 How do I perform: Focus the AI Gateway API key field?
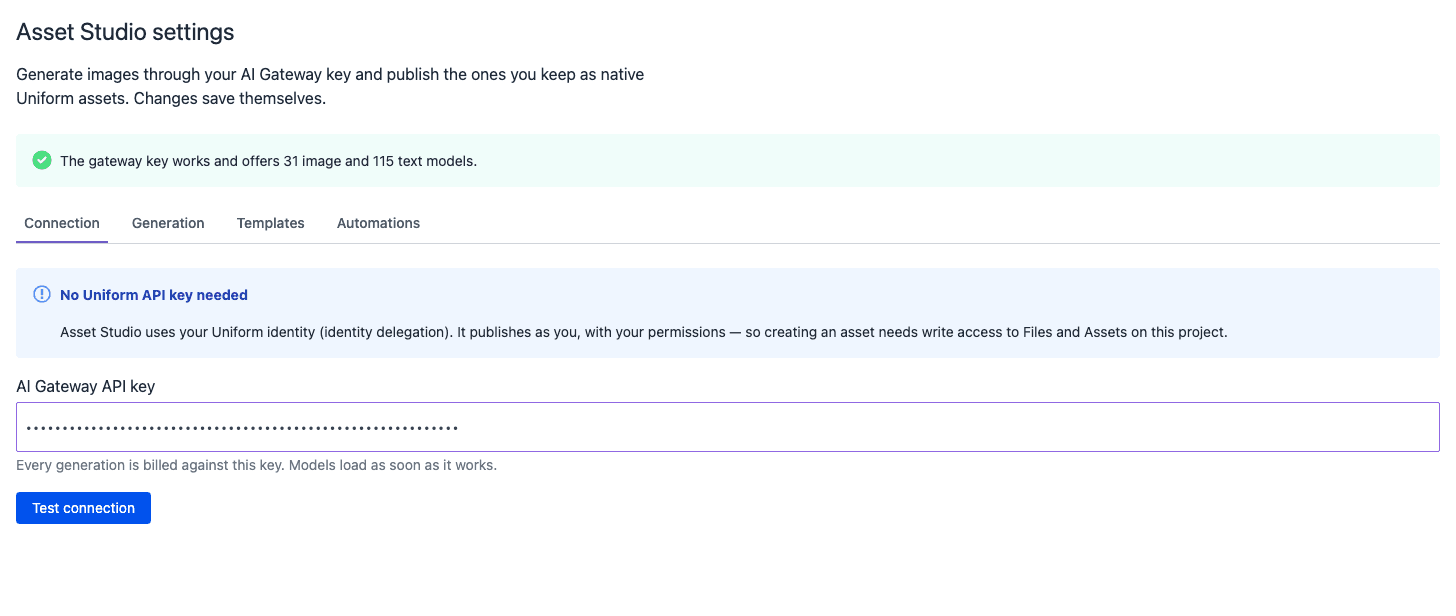(x=728, y=427)
